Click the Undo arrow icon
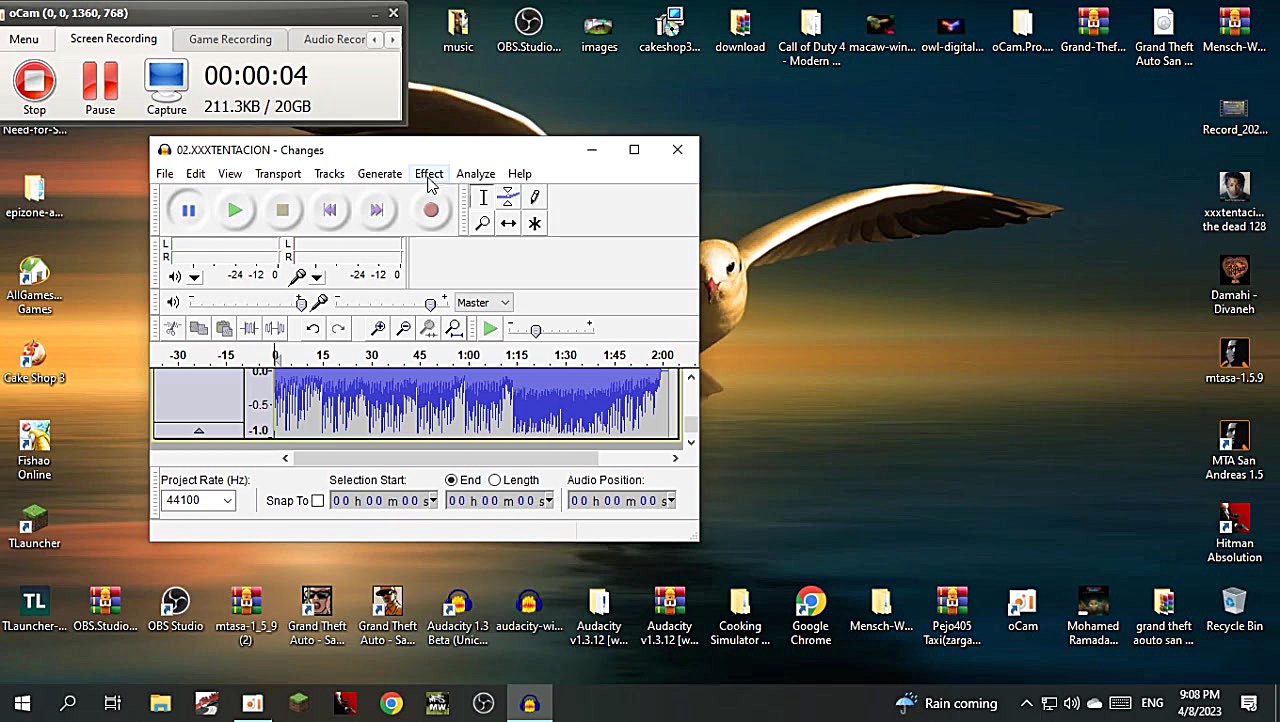 313,329
